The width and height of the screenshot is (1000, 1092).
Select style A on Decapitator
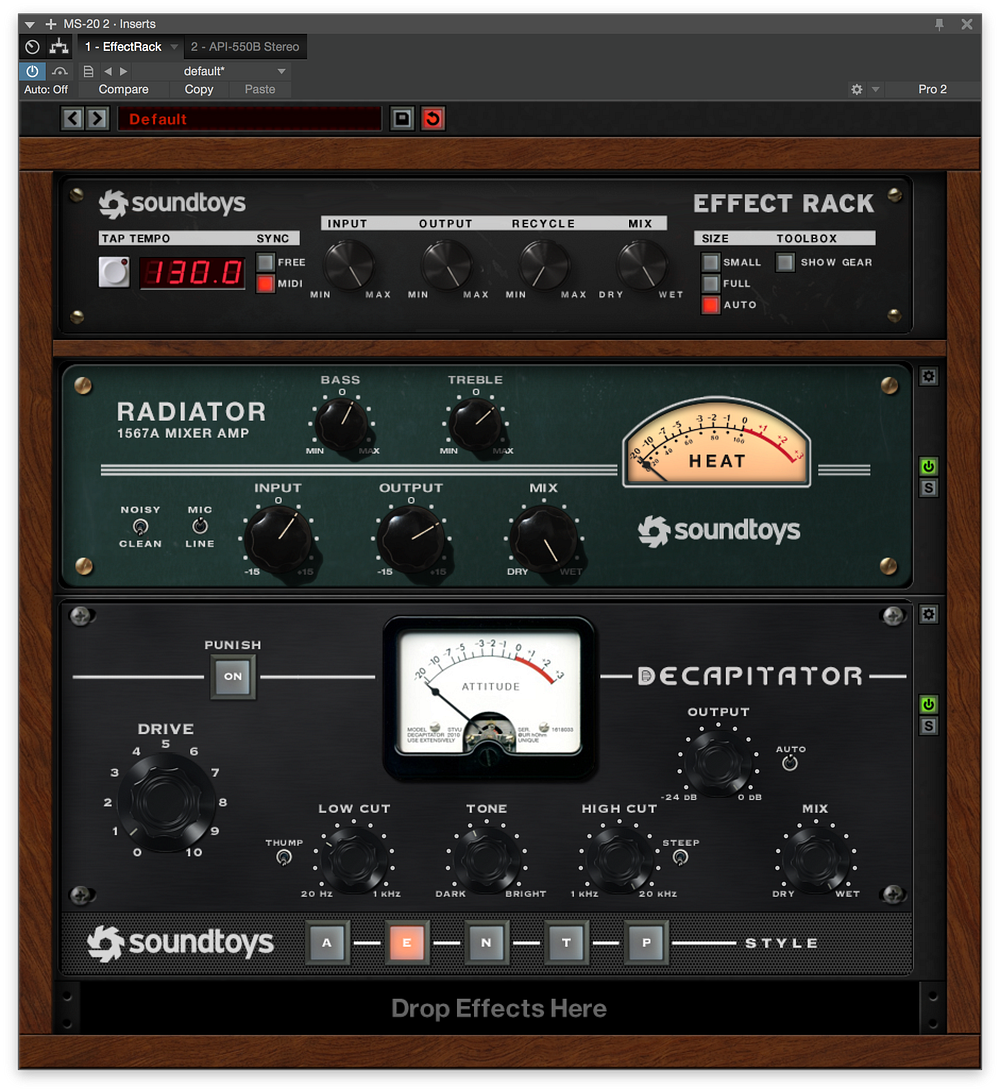tap(327, 942)
